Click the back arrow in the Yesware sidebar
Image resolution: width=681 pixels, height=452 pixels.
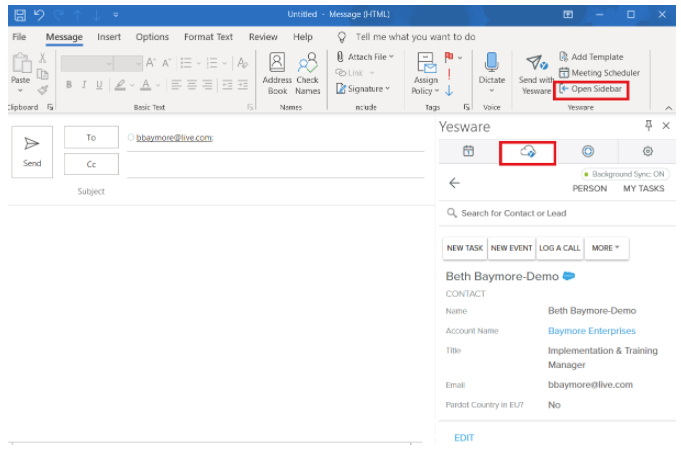(x=454, y=183)
